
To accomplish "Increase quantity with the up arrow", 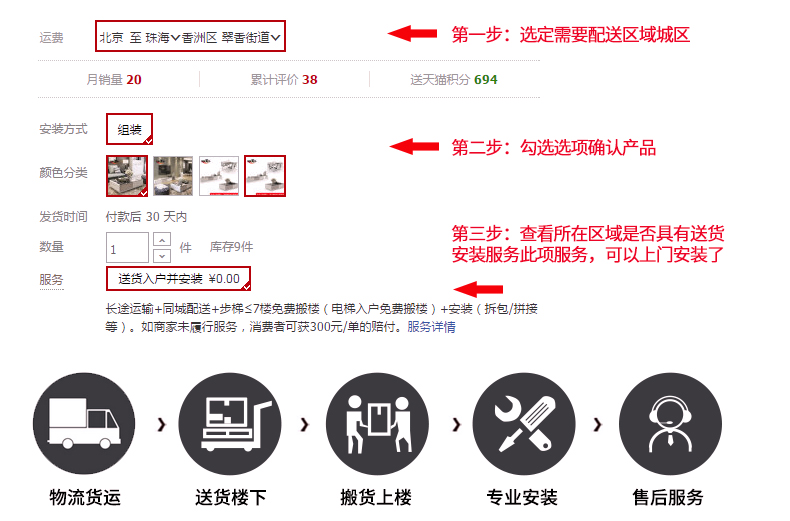I will (162, 240).
